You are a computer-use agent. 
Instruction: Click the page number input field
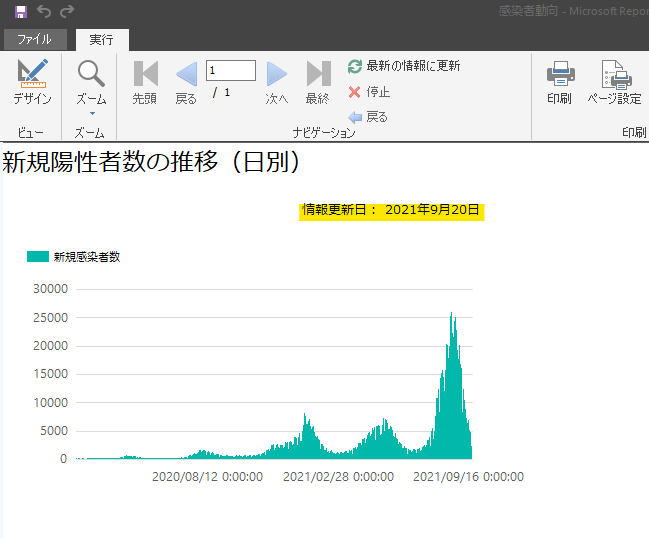230,70
